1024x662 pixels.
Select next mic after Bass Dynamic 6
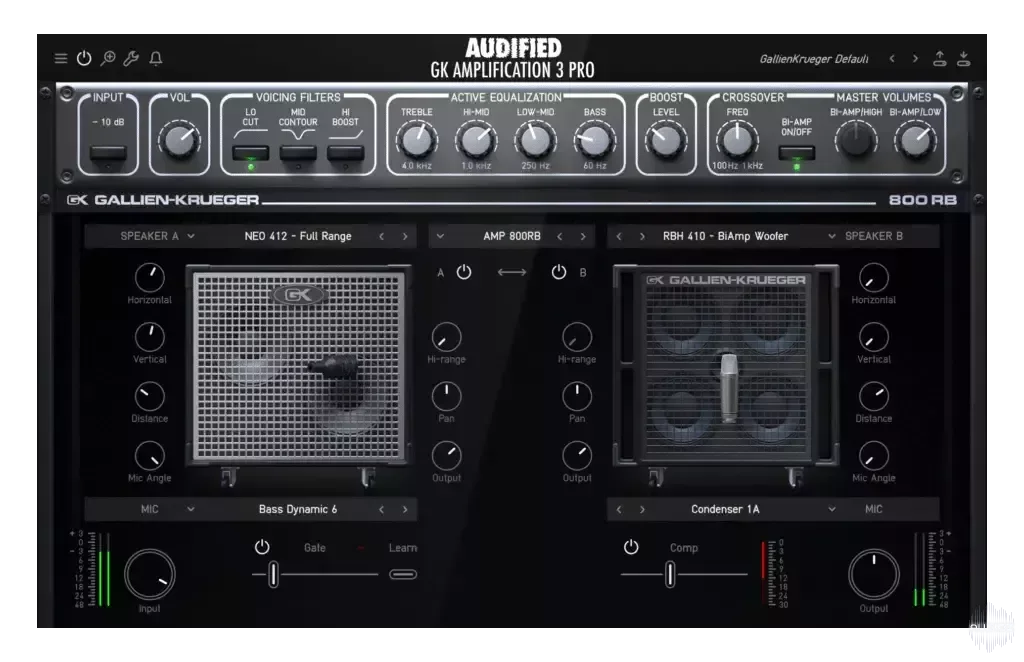click(405, 509)
